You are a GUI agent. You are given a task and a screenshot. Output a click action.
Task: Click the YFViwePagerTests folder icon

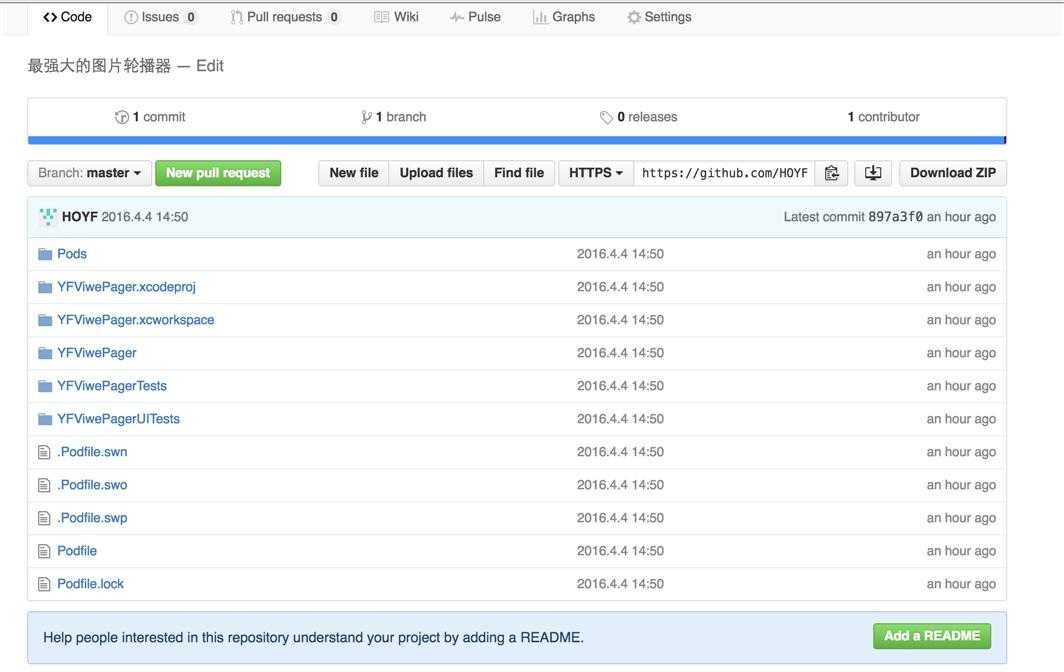(45, 386)
